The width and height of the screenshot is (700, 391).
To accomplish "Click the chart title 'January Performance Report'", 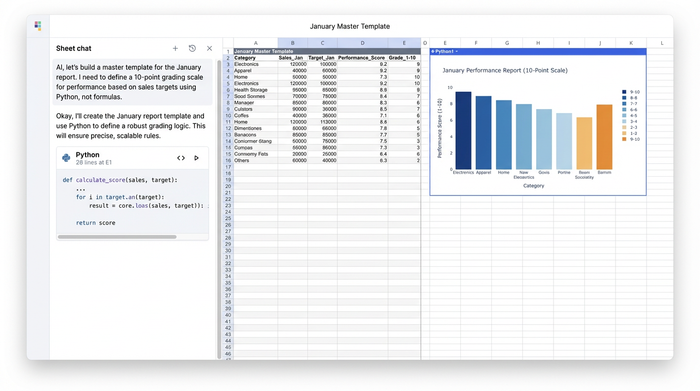I will (505, 71).
